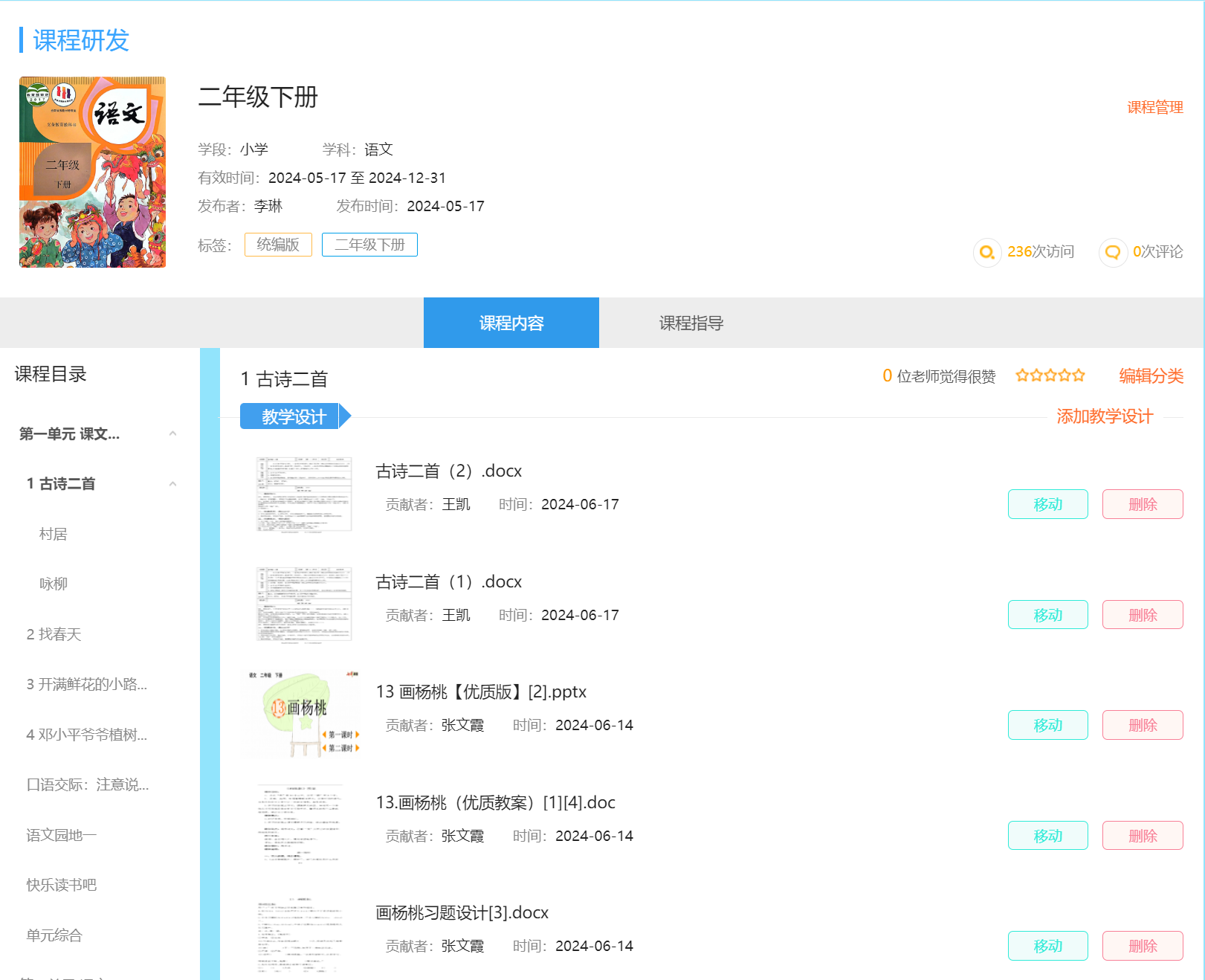Click the 236次访问 magnifier icon
Screen dimensions: 1205x980
tap(987, 252)
